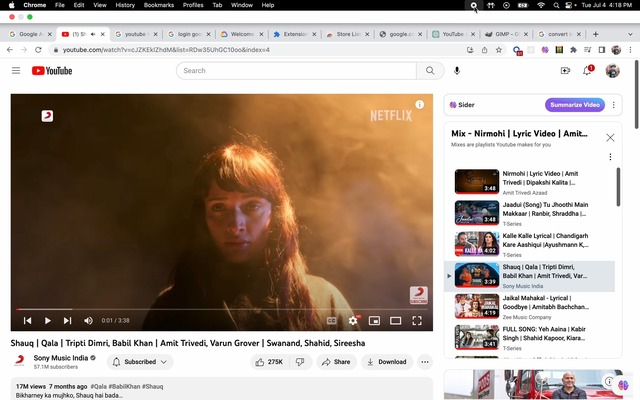This screenshot has height=400, width=640.
Task: Open Sony Music India channel link
Action: point(61,358)
